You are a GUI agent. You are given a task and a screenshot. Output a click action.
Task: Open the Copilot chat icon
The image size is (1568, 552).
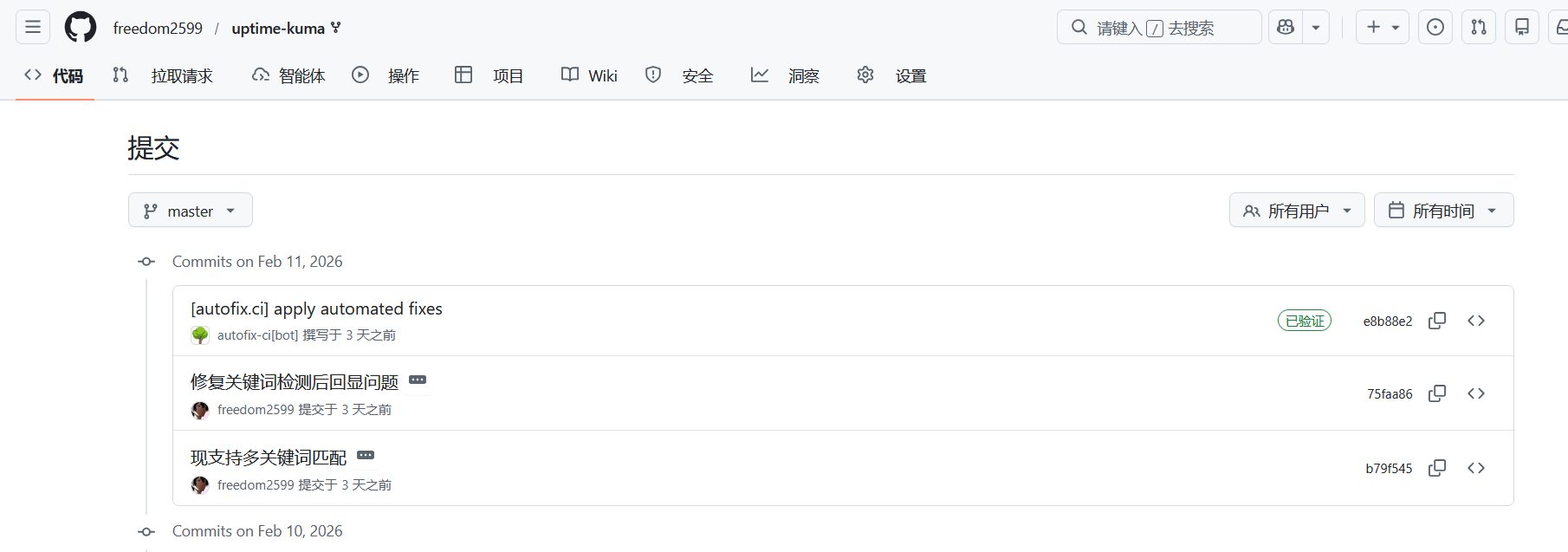tap(1286, 27)
